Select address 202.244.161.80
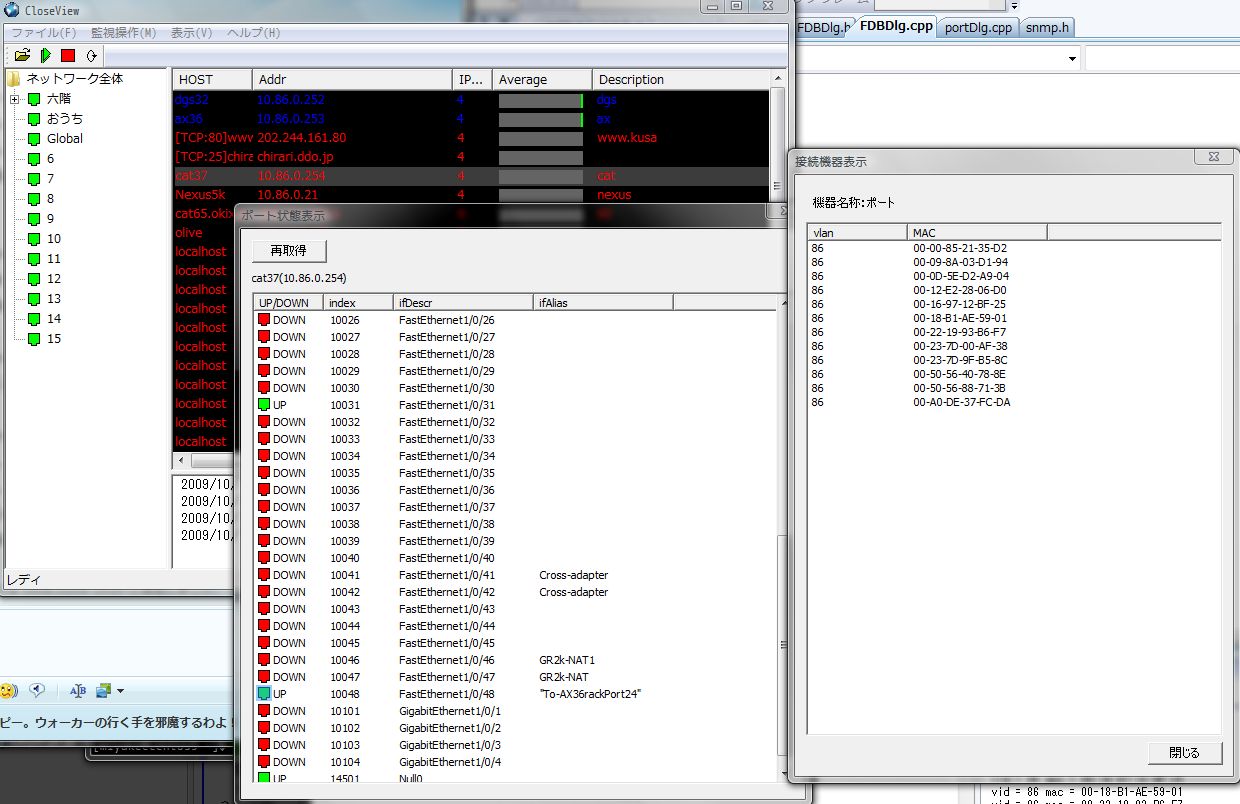 click(301, 138)
